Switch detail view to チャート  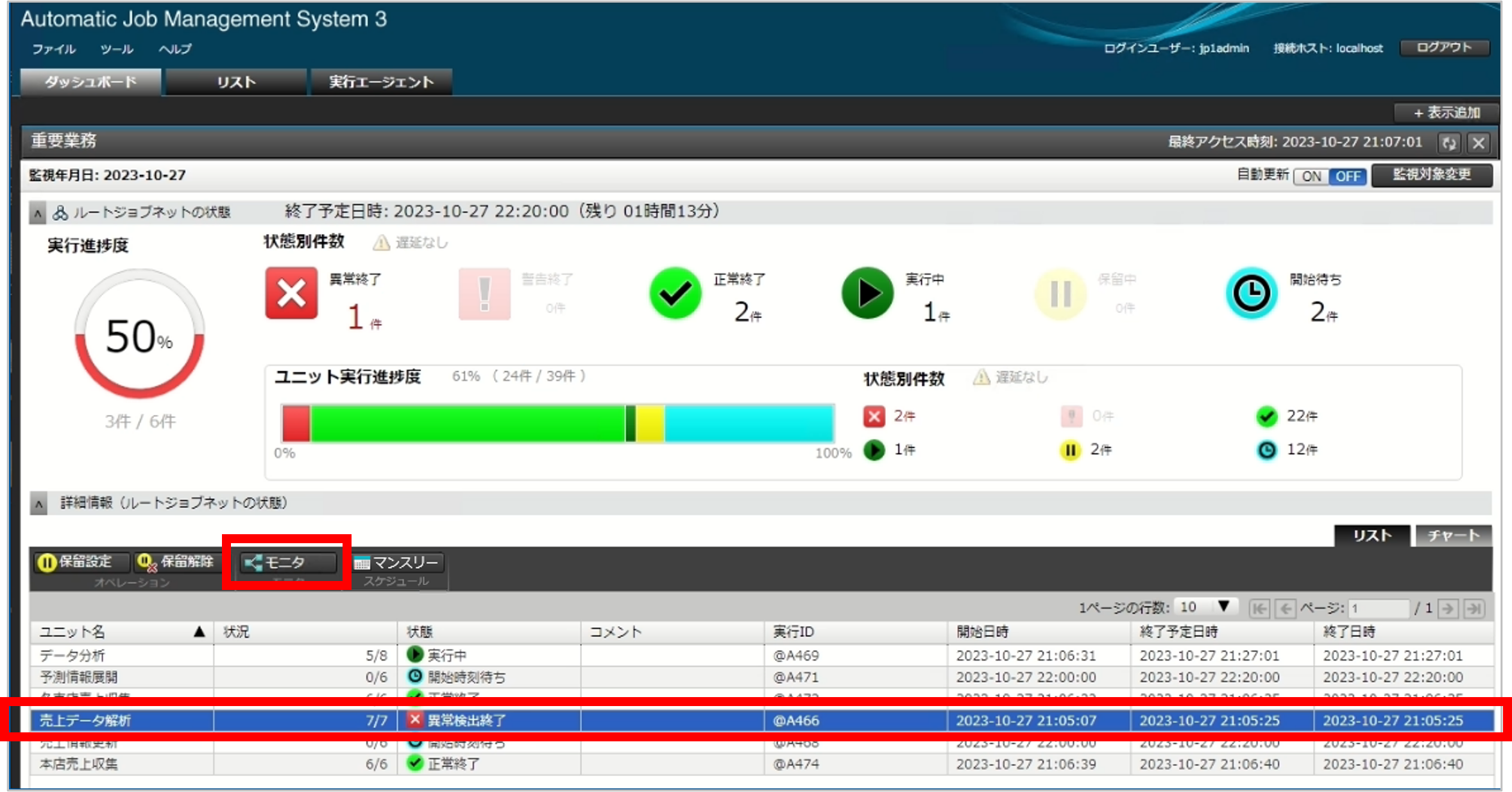(x=1453, y=535)
